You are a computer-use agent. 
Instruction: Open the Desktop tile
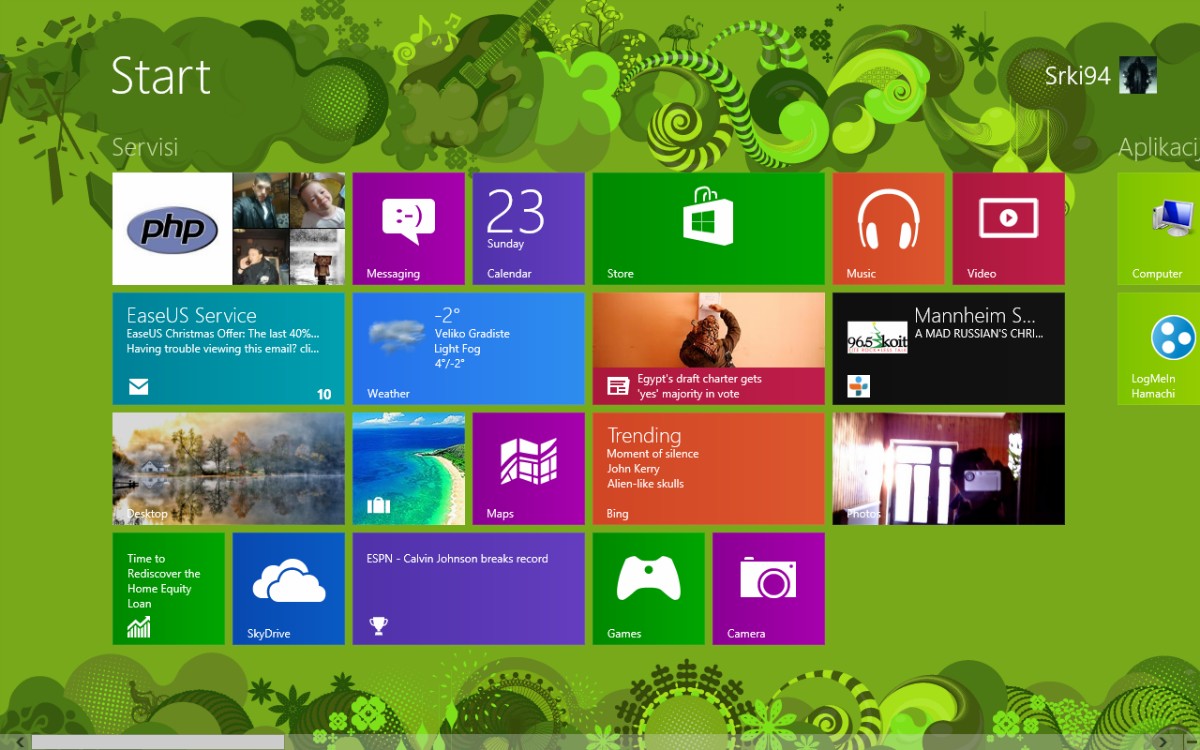point(228,469)
